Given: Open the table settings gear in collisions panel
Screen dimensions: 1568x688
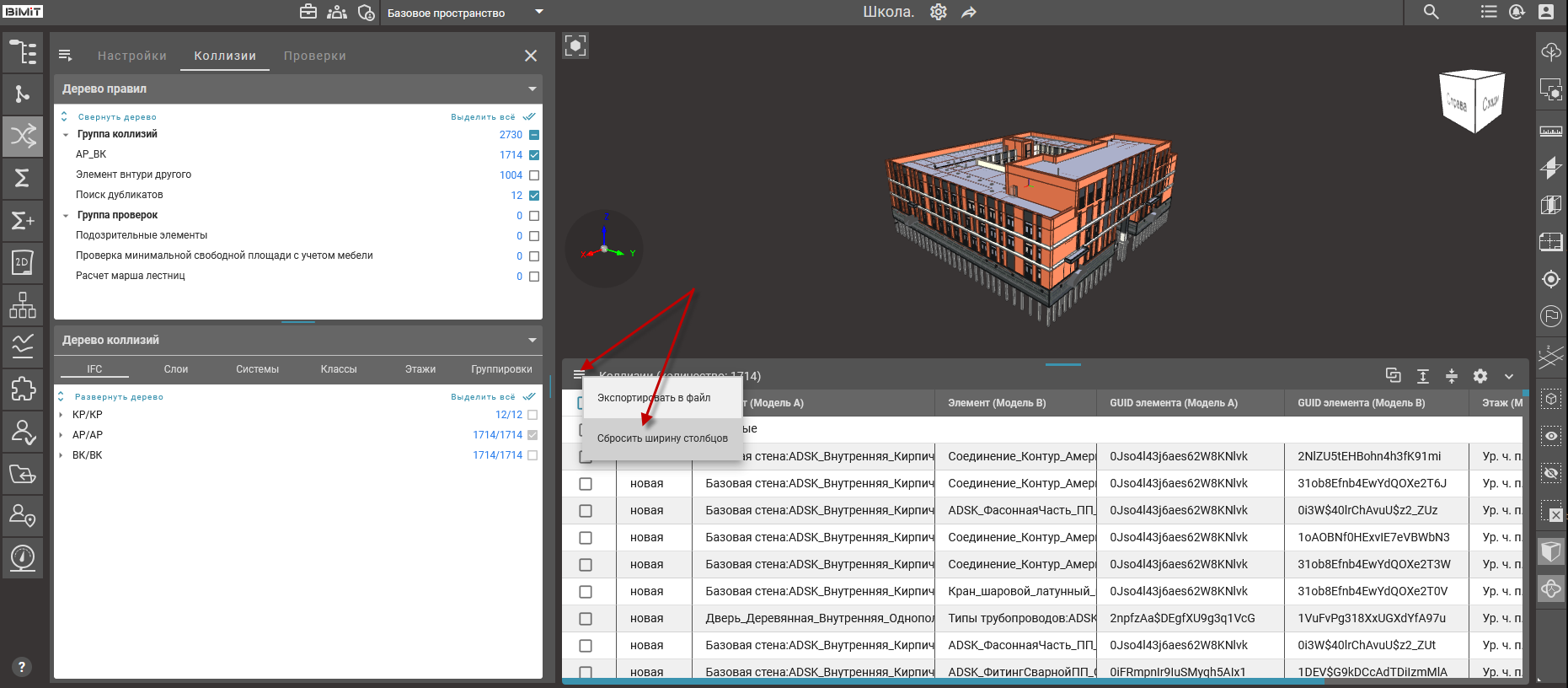Looking at the screenshot, I should pyautogui.click(x=1480, y=376).
